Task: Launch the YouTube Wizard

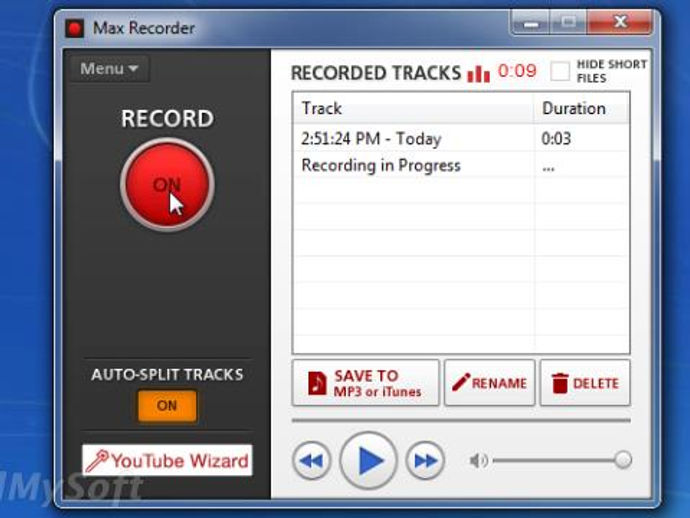Action: 167,460
